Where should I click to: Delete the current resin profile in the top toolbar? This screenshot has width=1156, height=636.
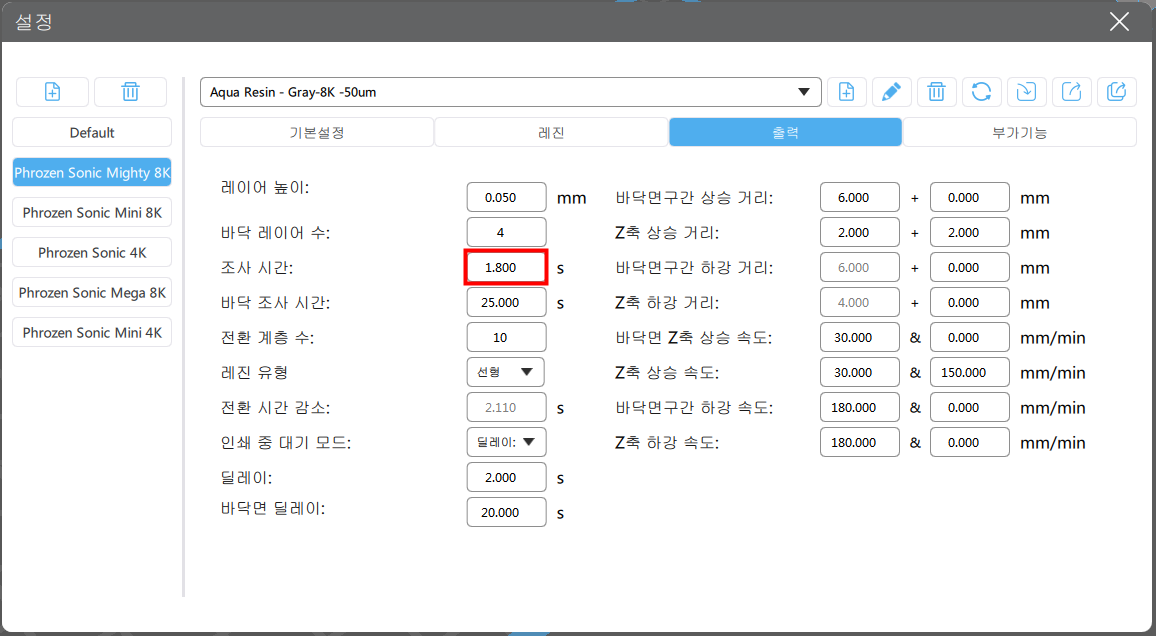tap(936, 92)
